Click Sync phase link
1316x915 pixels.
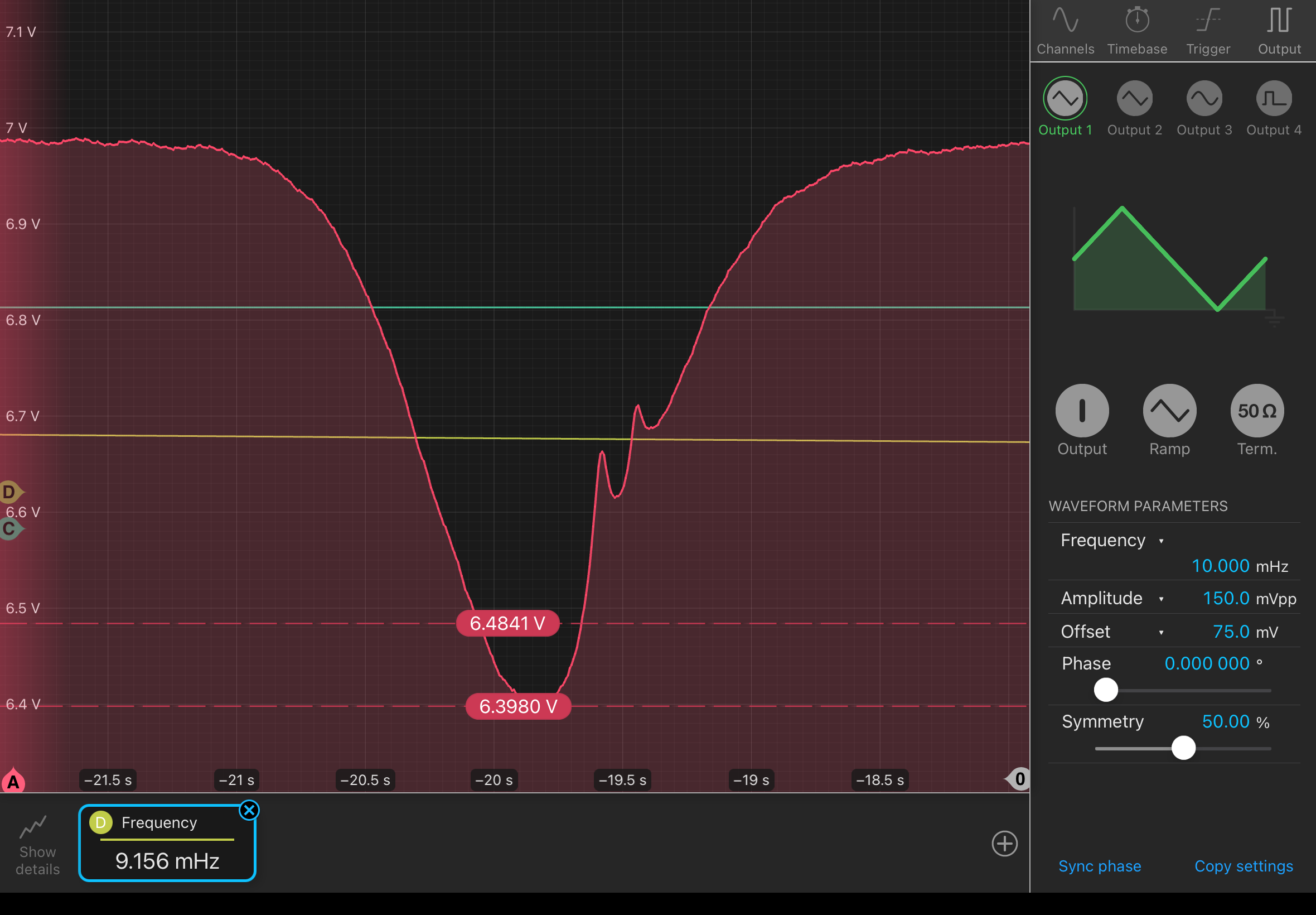point(1100,866)
